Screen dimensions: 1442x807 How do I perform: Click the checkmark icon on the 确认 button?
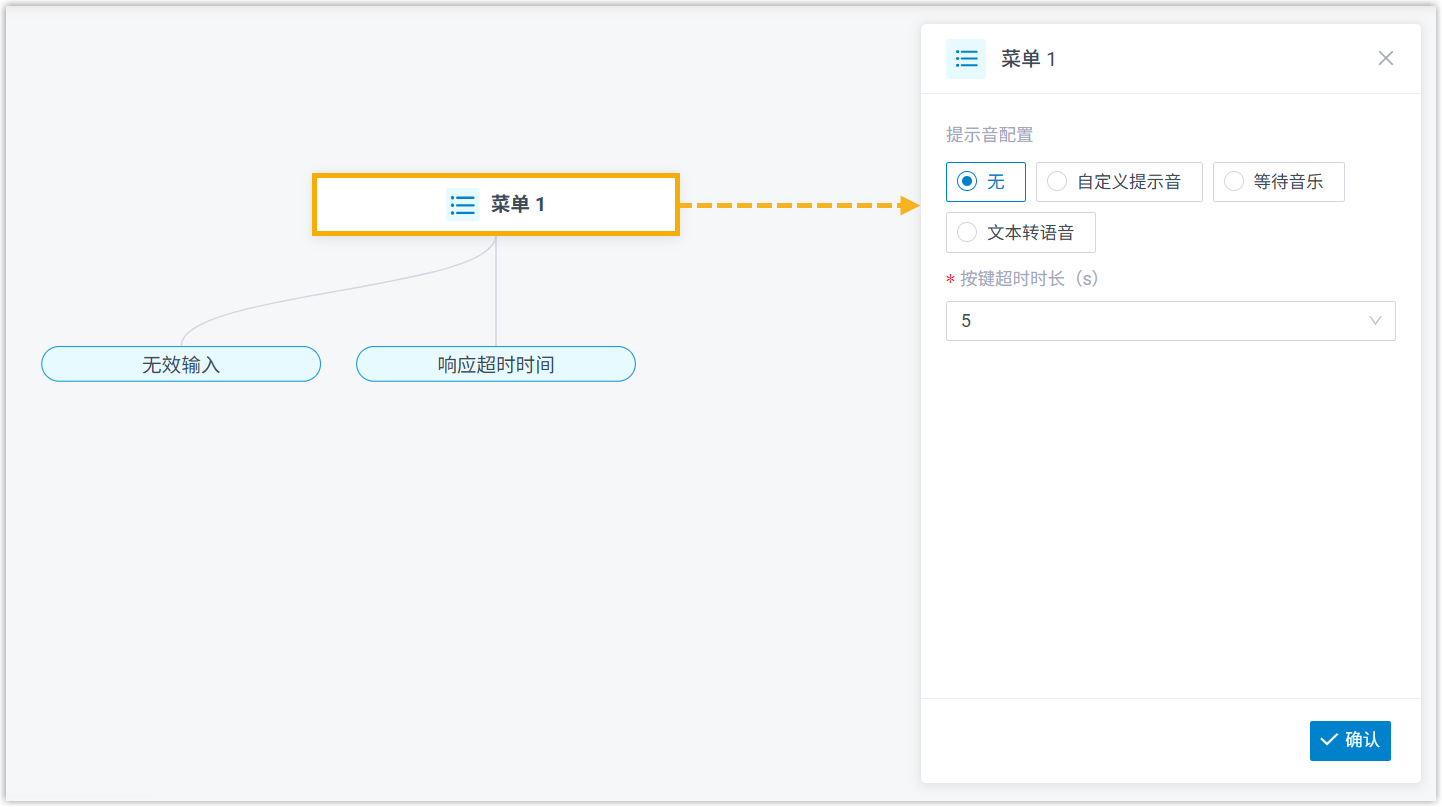tap(1329, 740)
